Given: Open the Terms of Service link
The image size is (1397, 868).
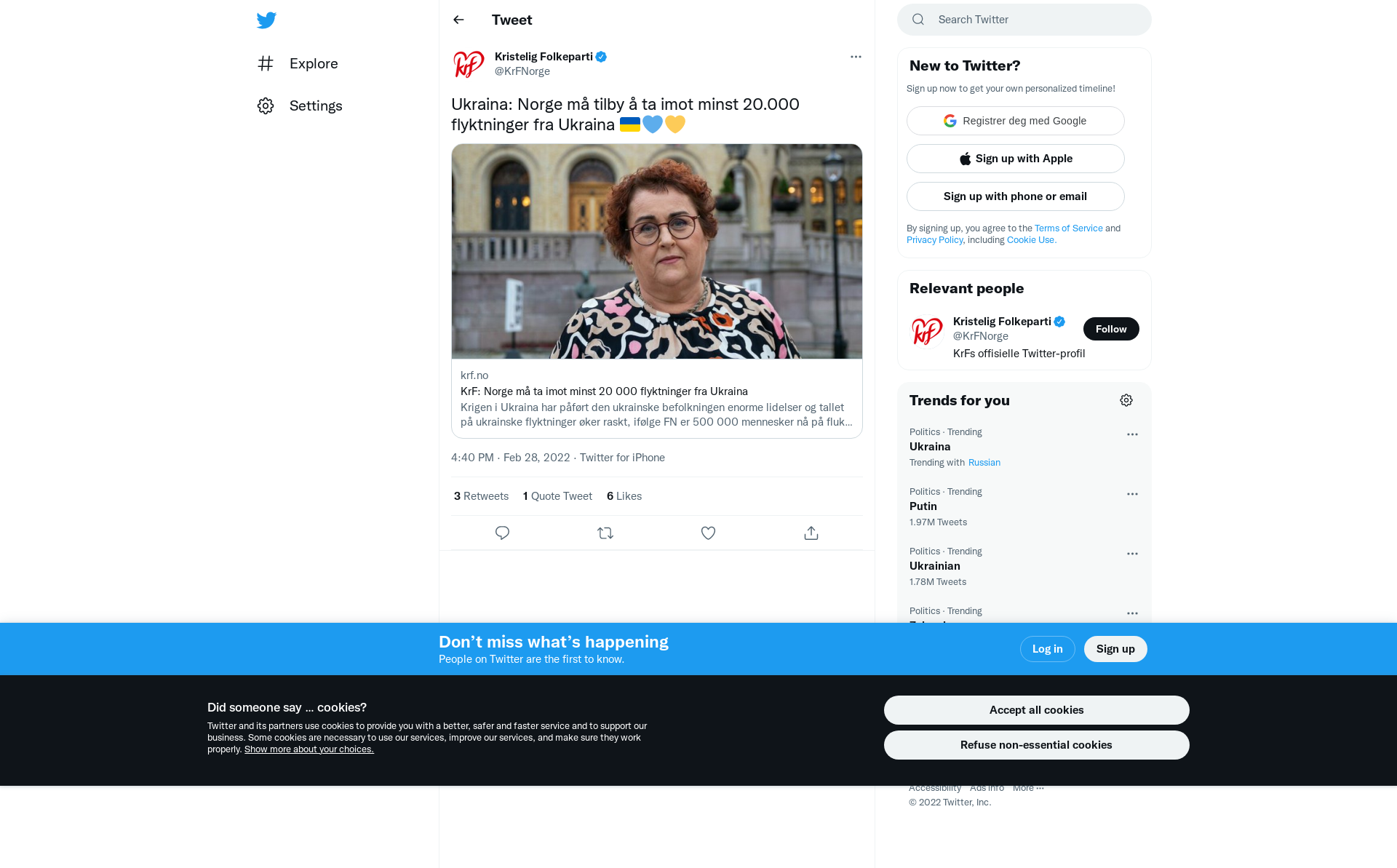Looking at the screenshot, I should pyautogui.click(x=1069, y=228).
